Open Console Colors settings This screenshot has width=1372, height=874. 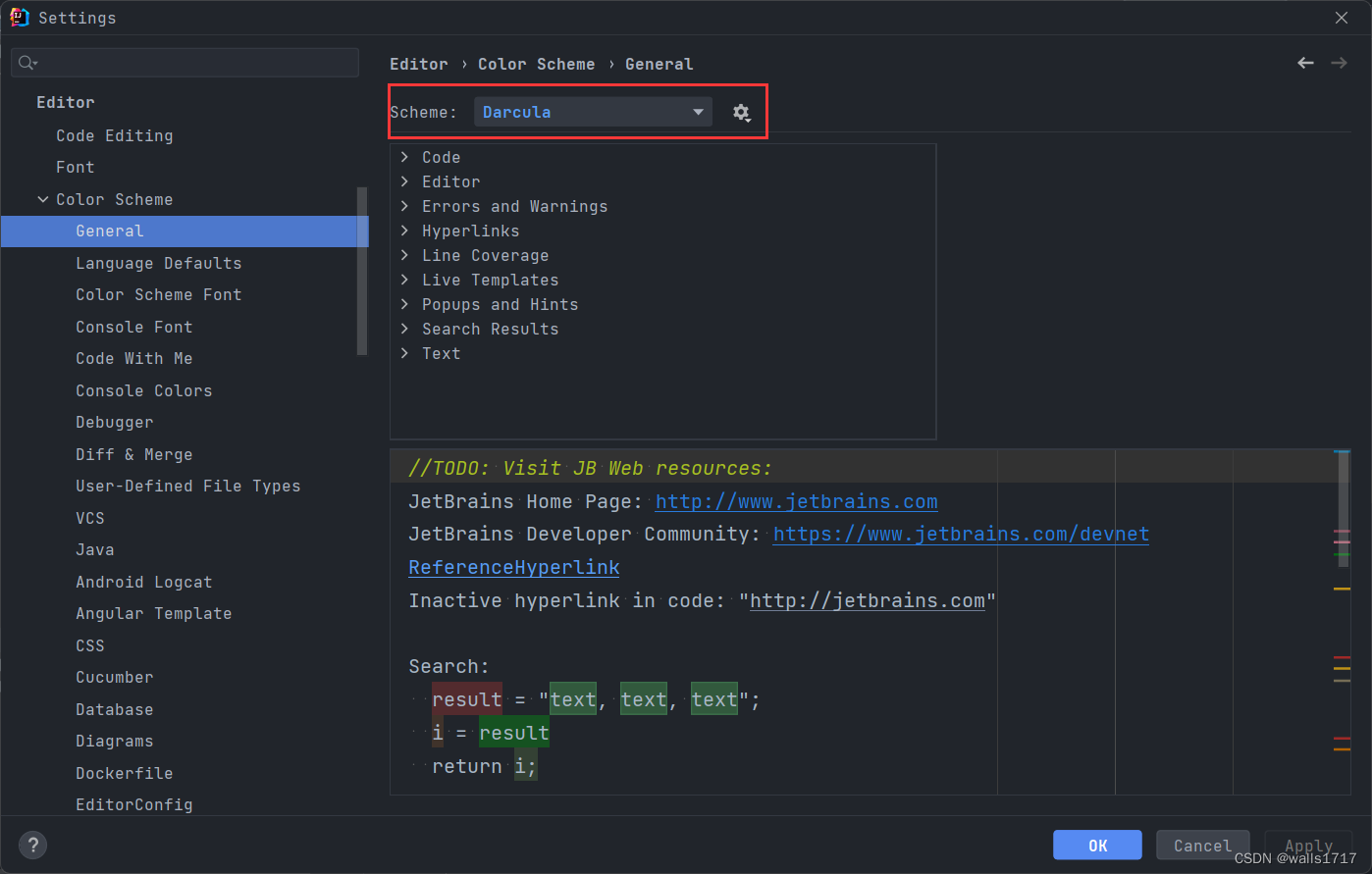coord(144,390)
